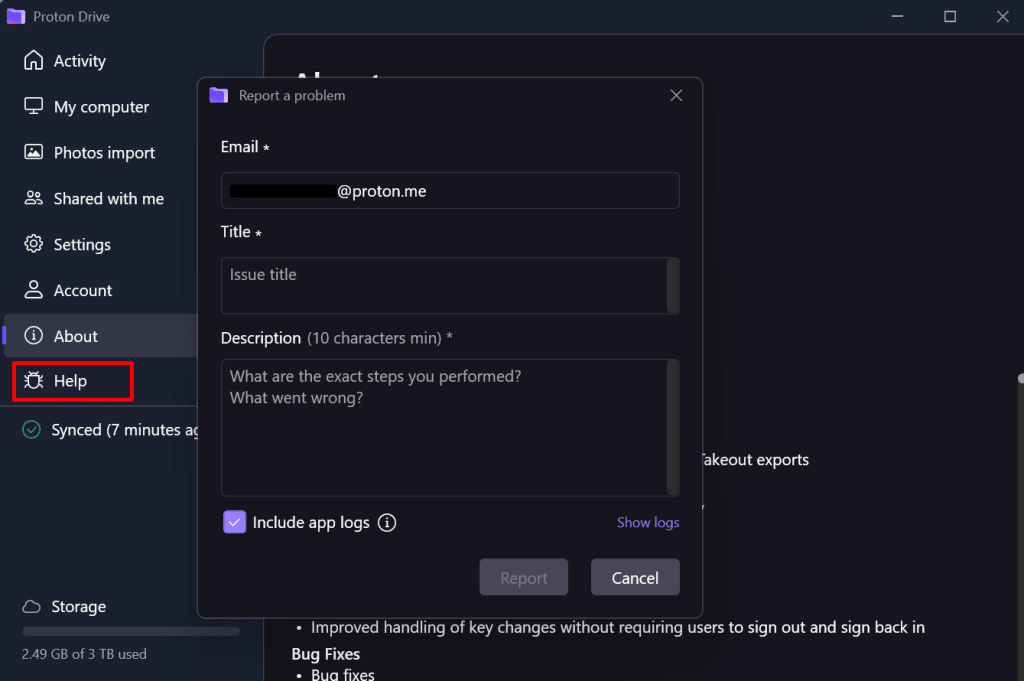Click the Report button
Image resolution: width=1024 pixels, height=681 pixels.
click(524, 577)
